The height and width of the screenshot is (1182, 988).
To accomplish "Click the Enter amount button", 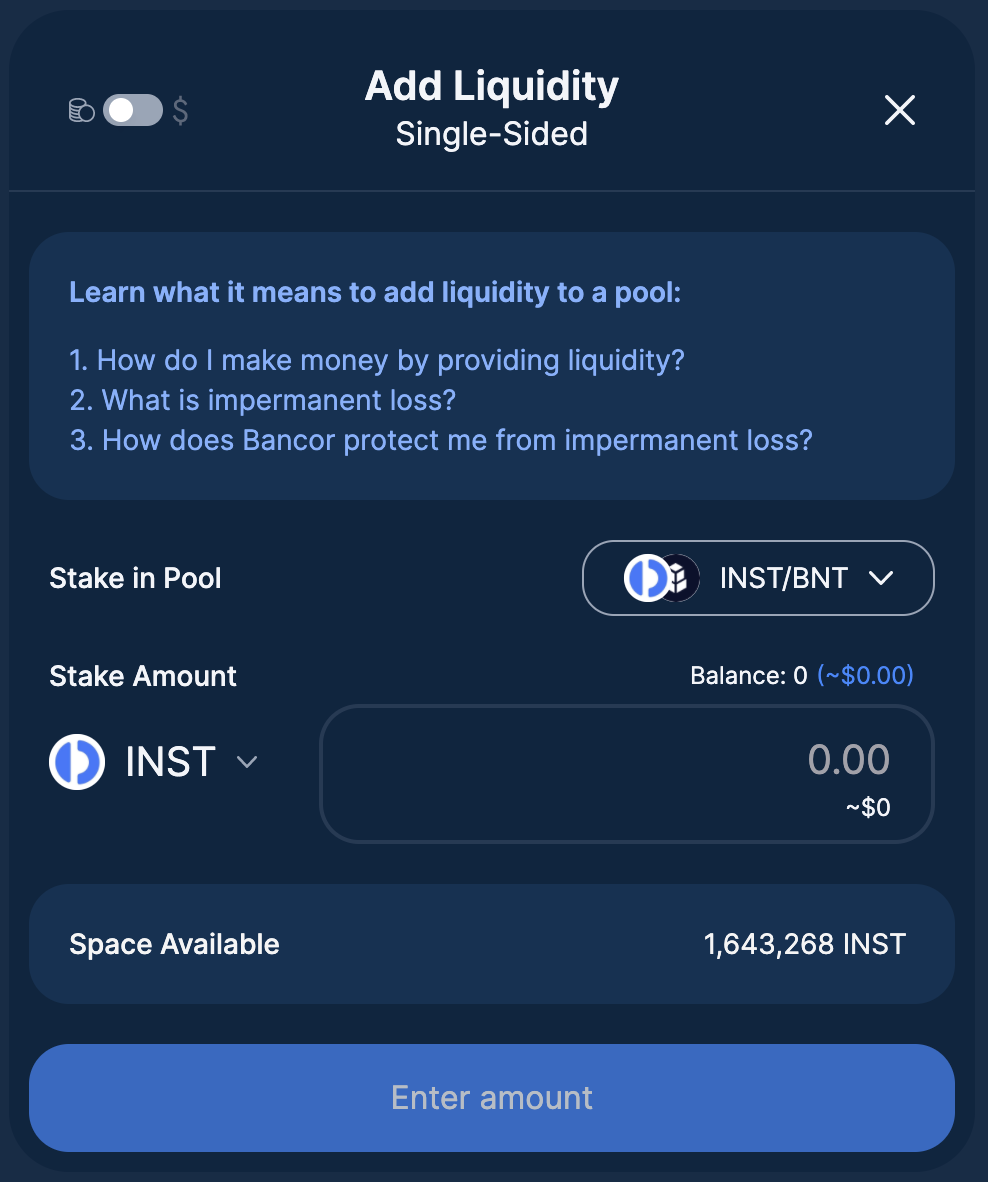I will (x=492, y=1098).
